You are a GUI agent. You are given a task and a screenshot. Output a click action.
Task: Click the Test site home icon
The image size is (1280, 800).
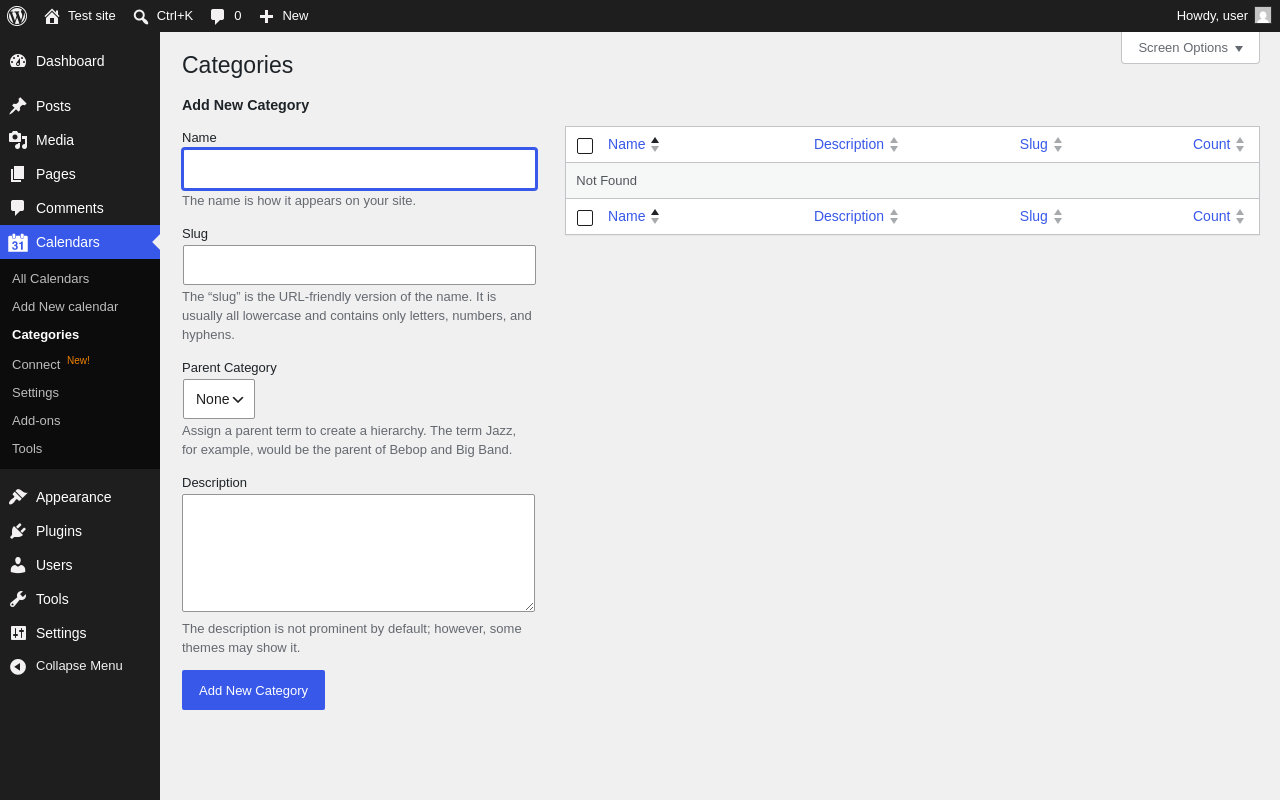52,16
